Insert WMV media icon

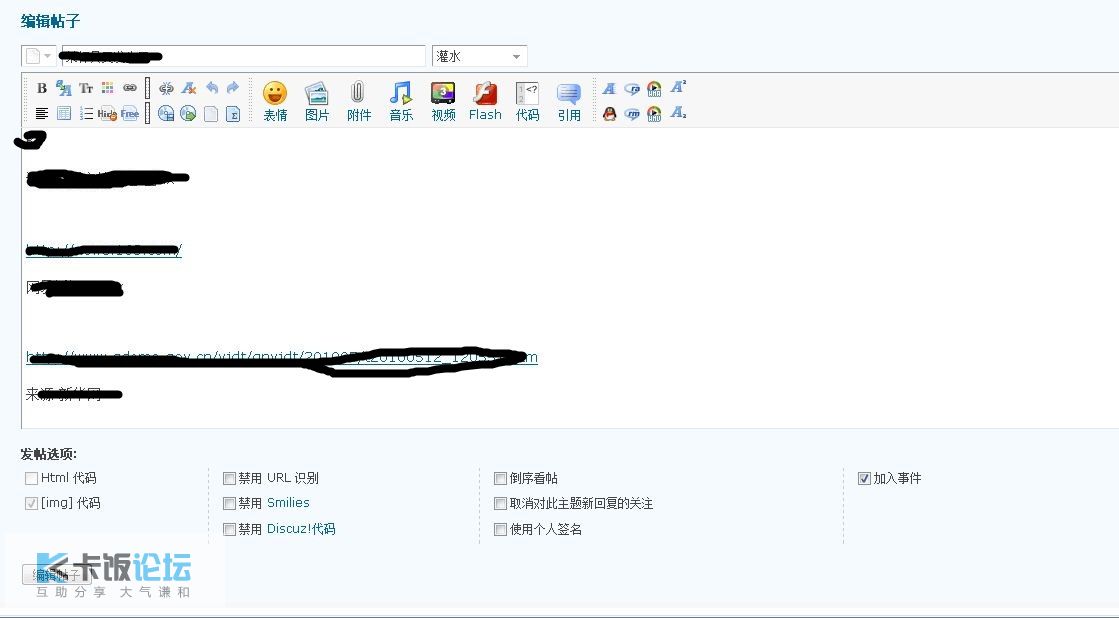(654, 113)
